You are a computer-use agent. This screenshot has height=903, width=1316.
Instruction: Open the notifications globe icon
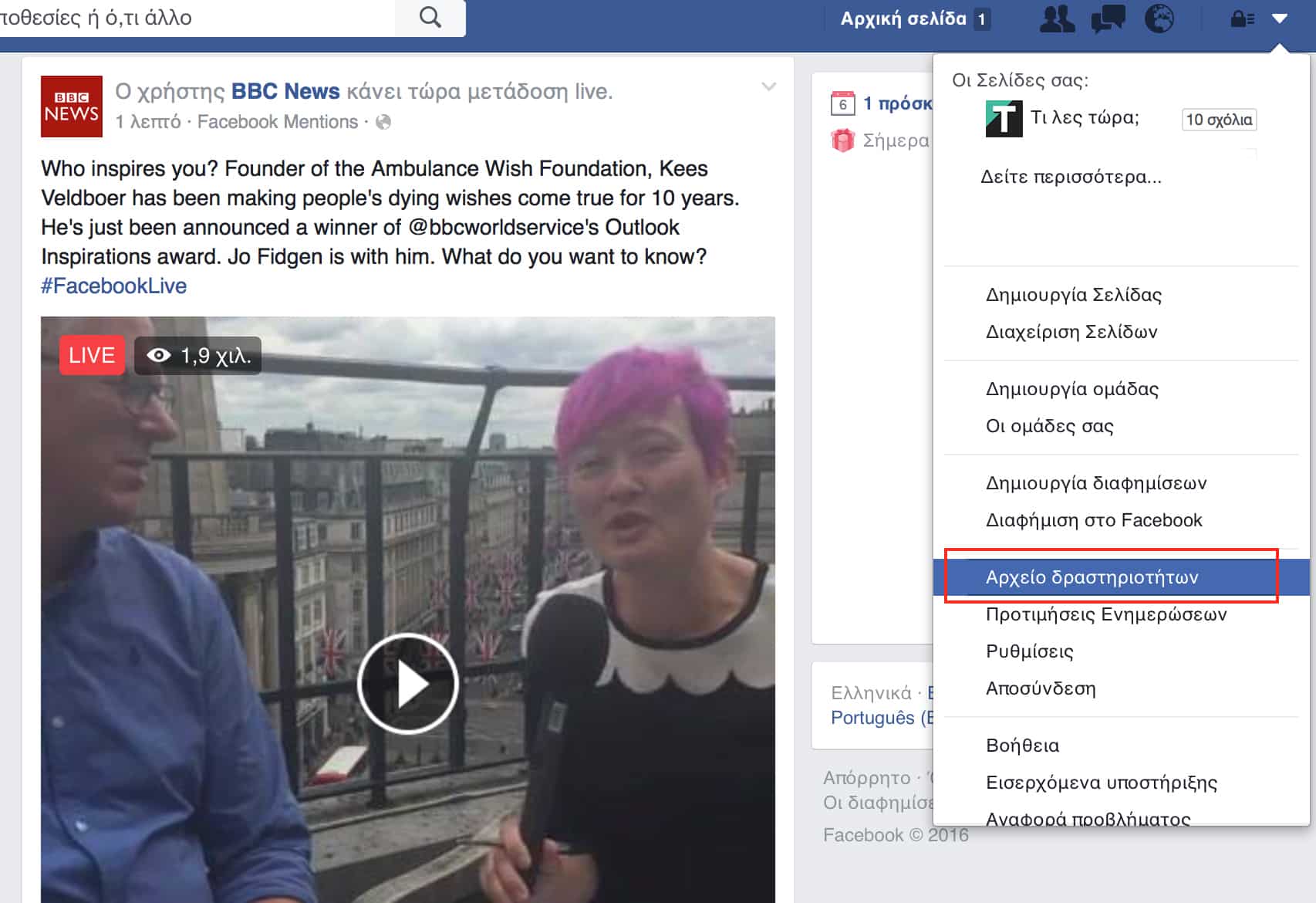point(1159,18)
